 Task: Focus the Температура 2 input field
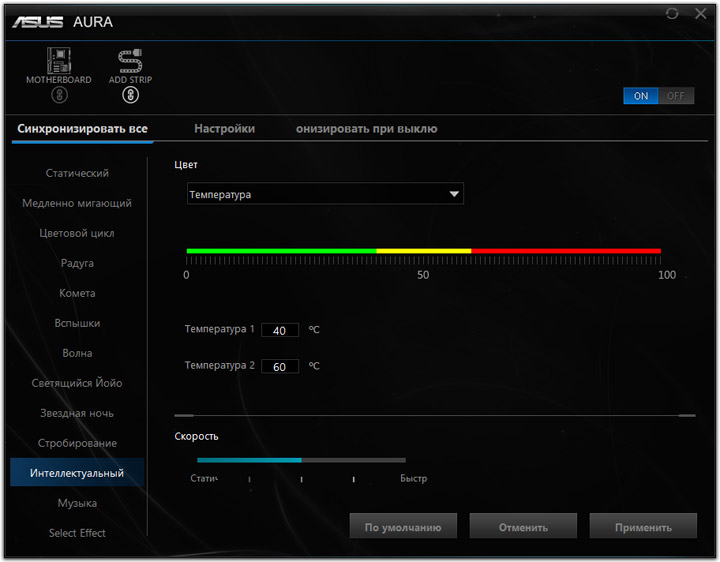pos(280,366)
